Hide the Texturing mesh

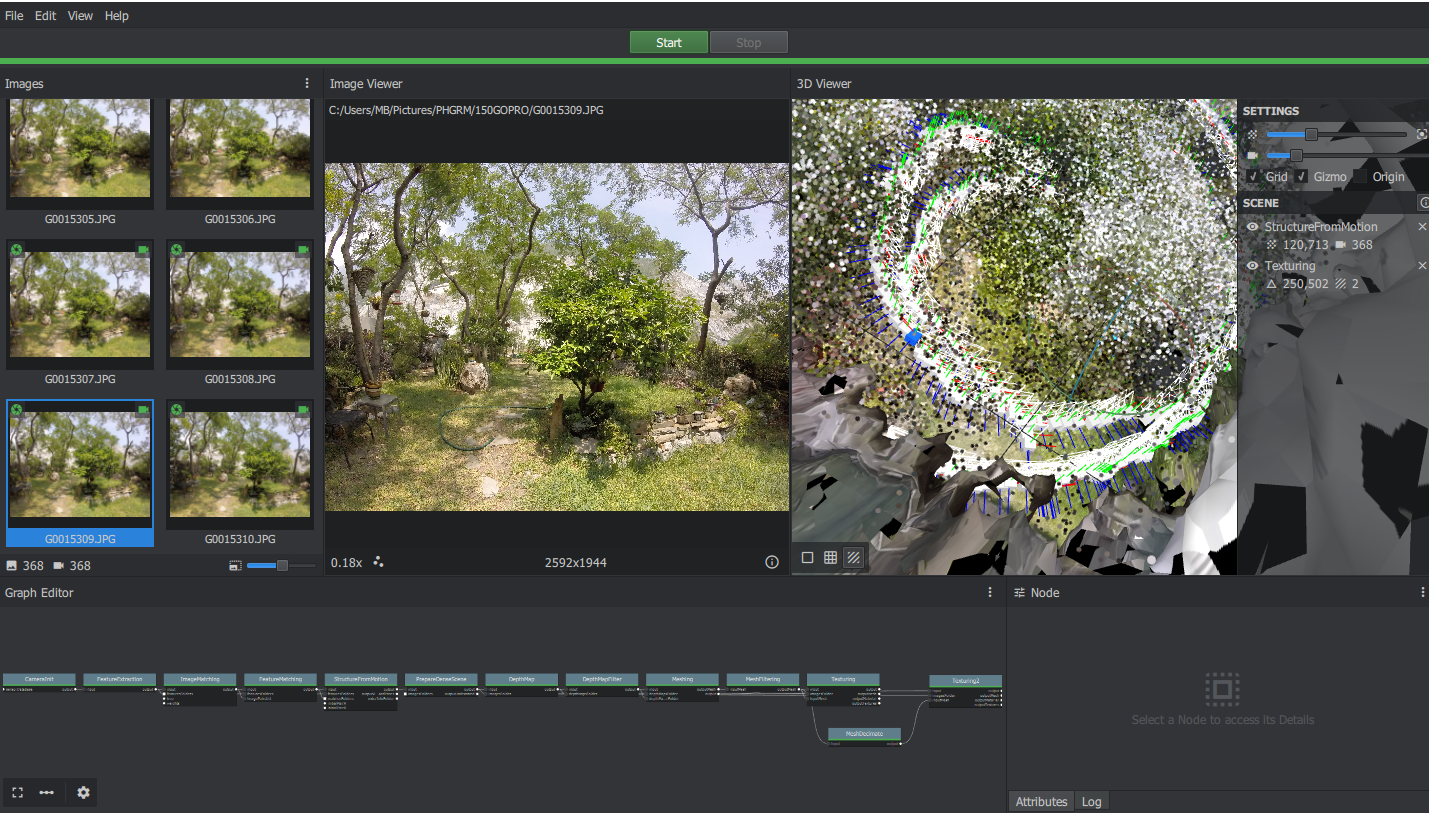click(x=1253, y=266)
